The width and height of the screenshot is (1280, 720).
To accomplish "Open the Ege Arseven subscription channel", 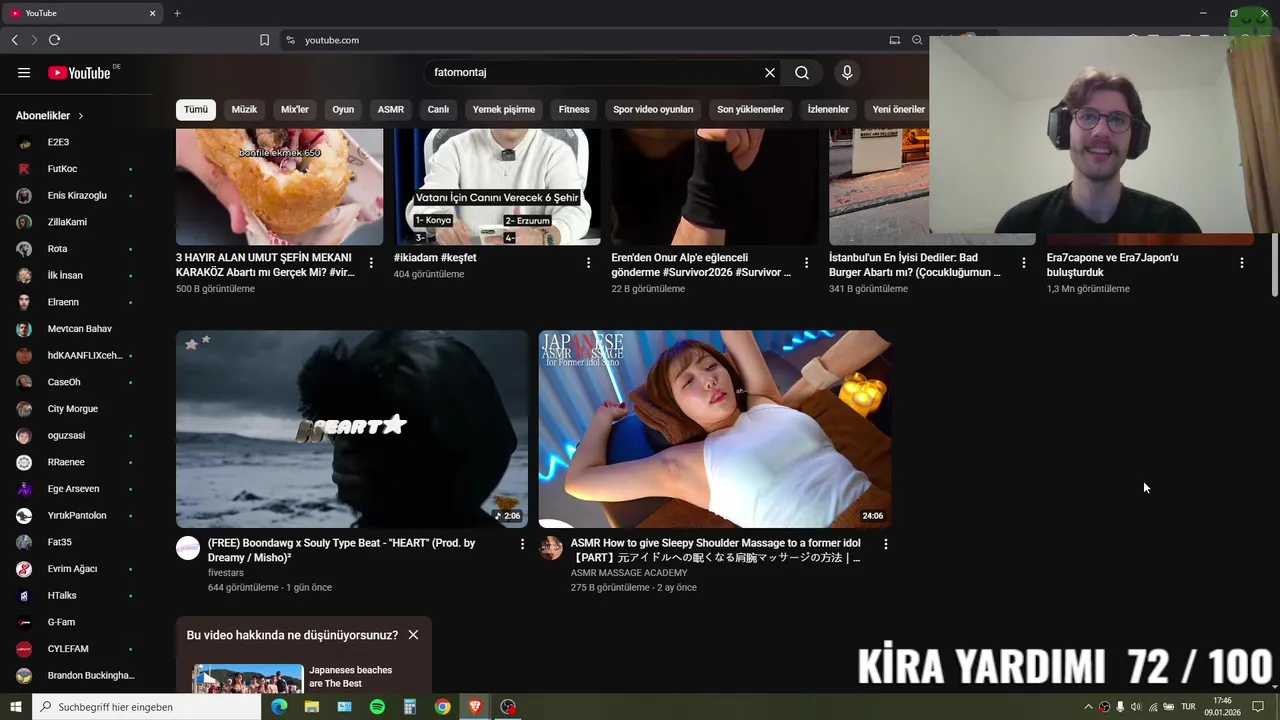I will tap(76, 489).
